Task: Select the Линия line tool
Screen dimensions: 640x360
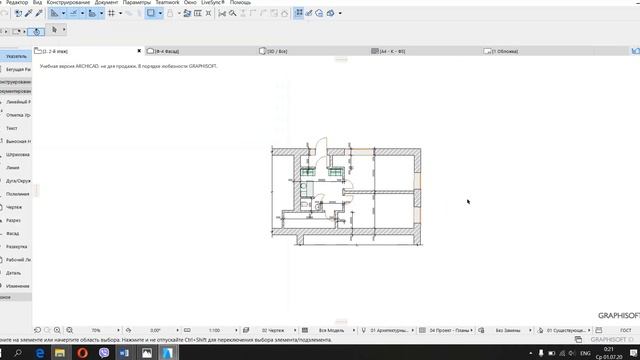Action: [x=13, y=168]
